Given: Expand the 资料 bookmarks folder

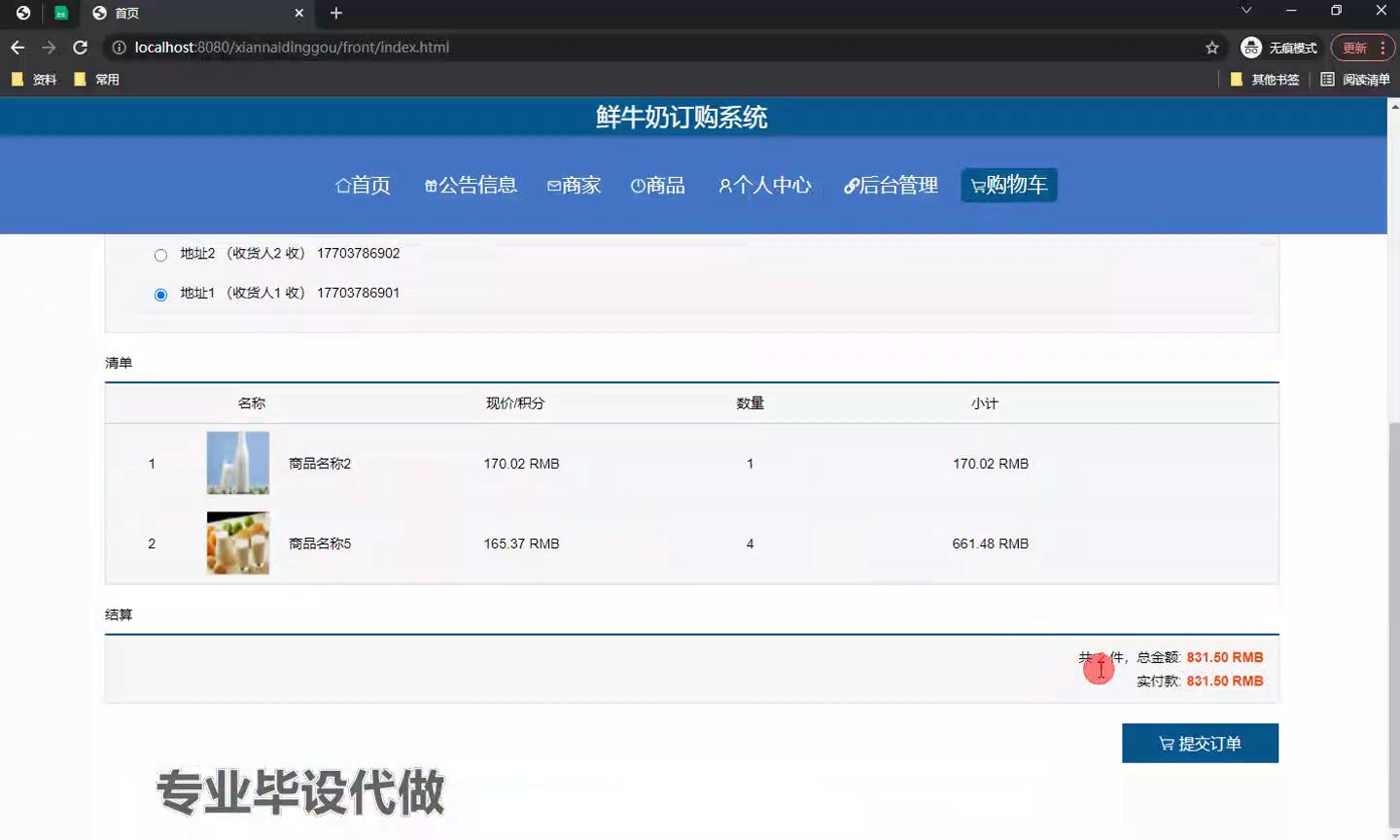Looking at the screenshot, I should tap(34, 80).
